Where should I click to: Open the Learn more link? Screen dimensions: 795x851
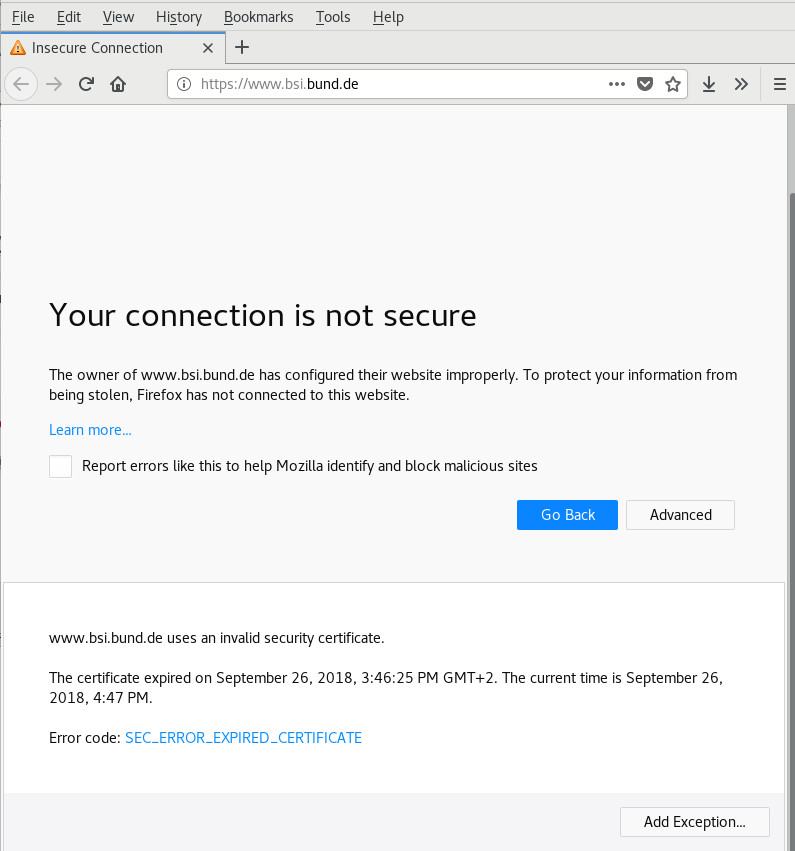coord(90,430)
